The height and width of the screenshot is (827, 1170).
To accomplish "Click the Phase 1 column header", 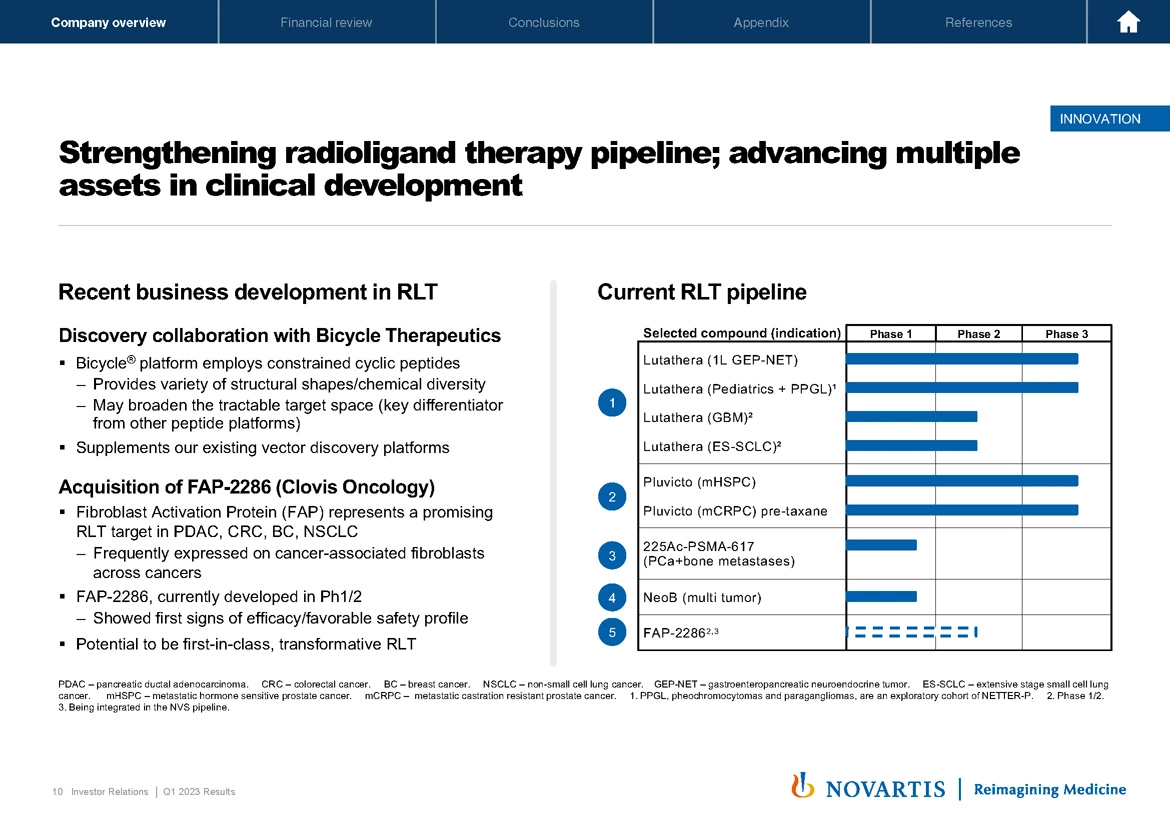I will click(x=890, y=334).
